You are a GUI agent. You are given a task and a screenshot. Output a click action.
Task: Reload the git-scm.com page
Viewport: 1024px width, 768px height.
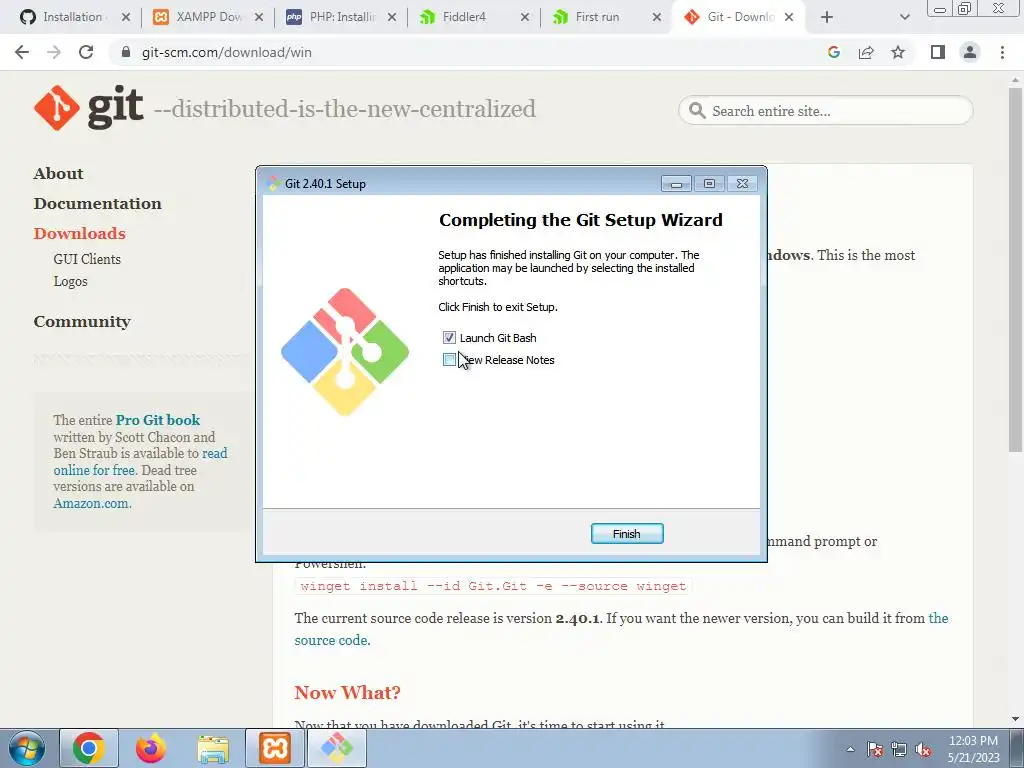pyautogui.click(x=86, y=52)
